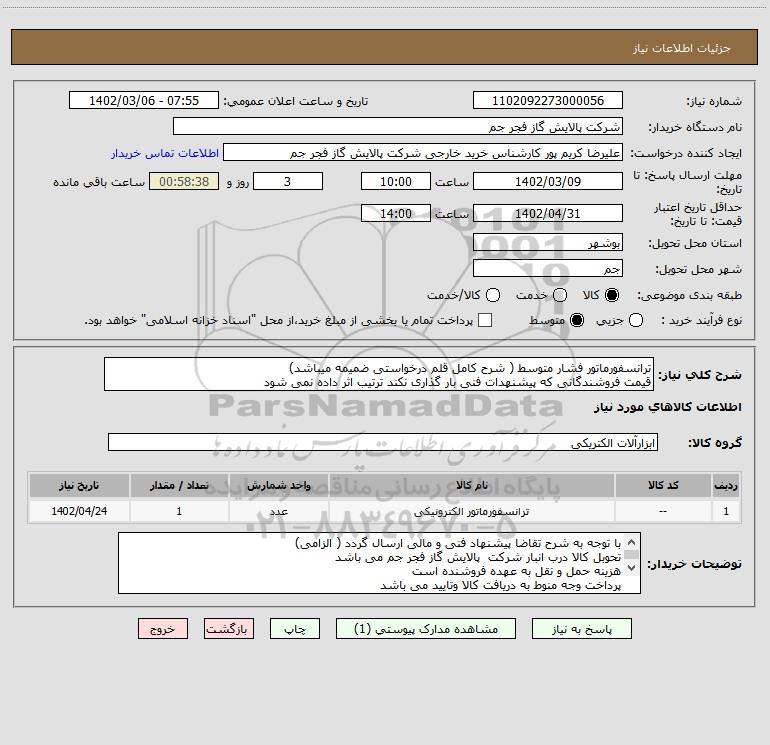Click the ترانسفورماتور الکترونیکی item cell
Image resolution: width=770 pixels, height=745 pixels.
(471, 511)
